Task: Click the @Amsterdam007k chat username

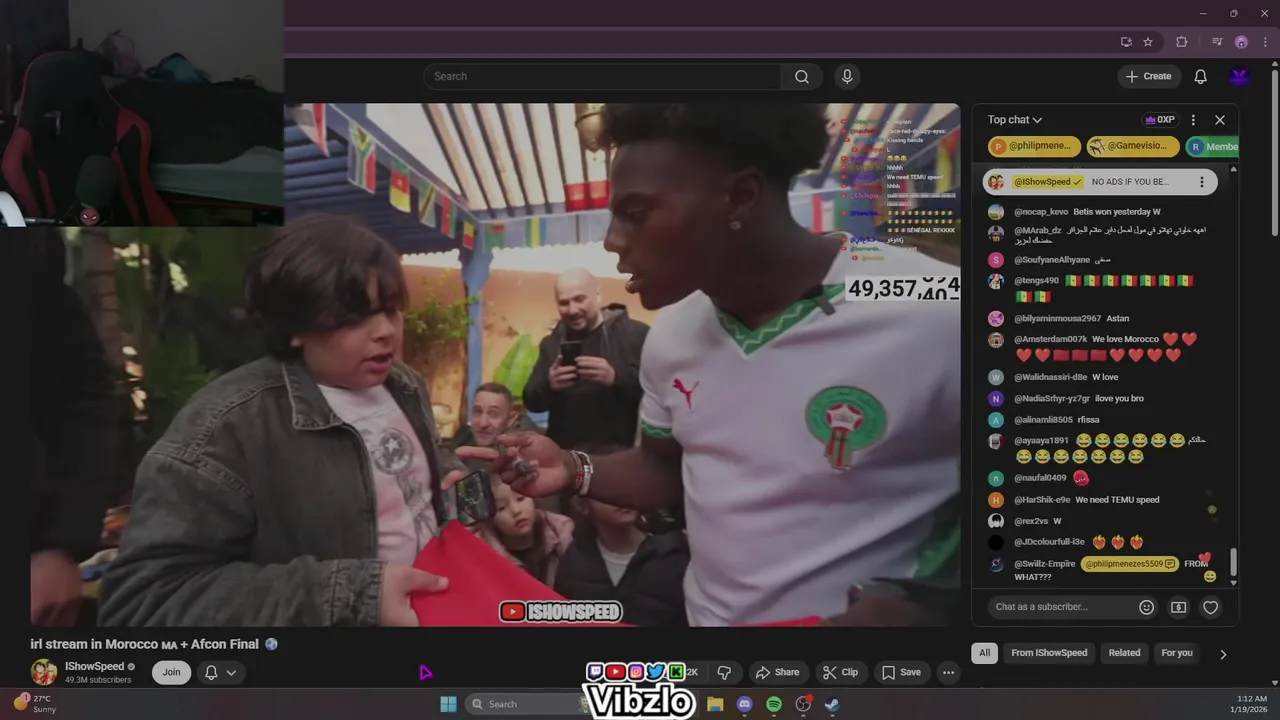Action: point(1051,339)
